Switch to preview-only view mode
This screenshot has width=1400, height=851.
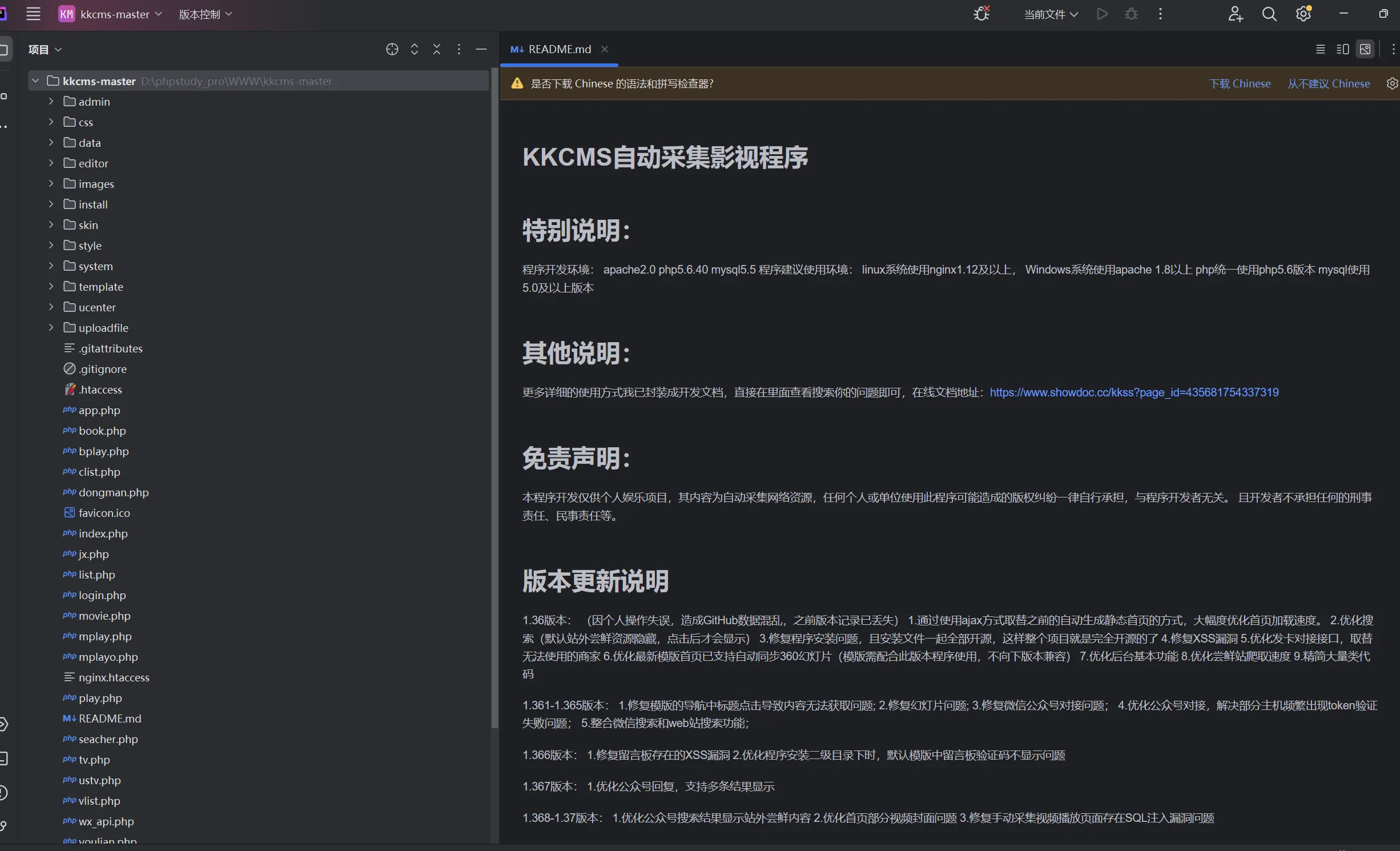point(1365,50)
